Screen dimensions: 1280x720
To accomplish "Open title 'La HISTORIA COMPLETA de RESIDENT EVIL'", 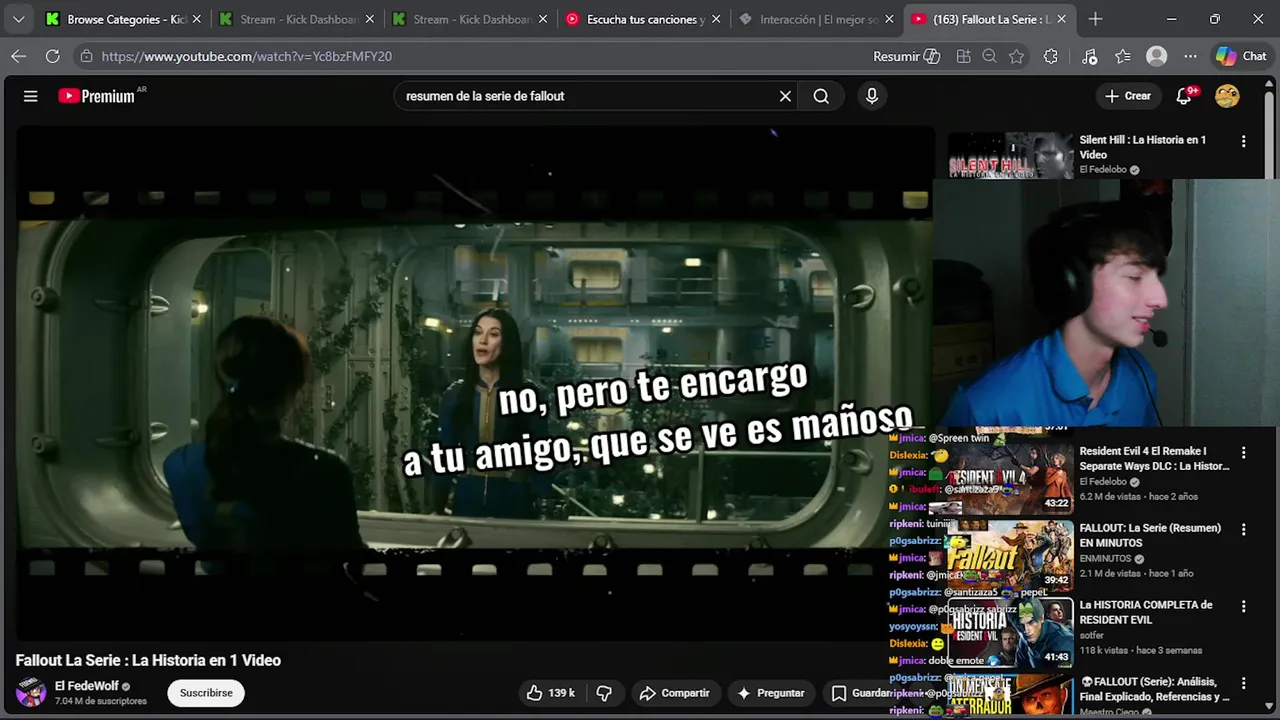I will [x=1146, y=612].
